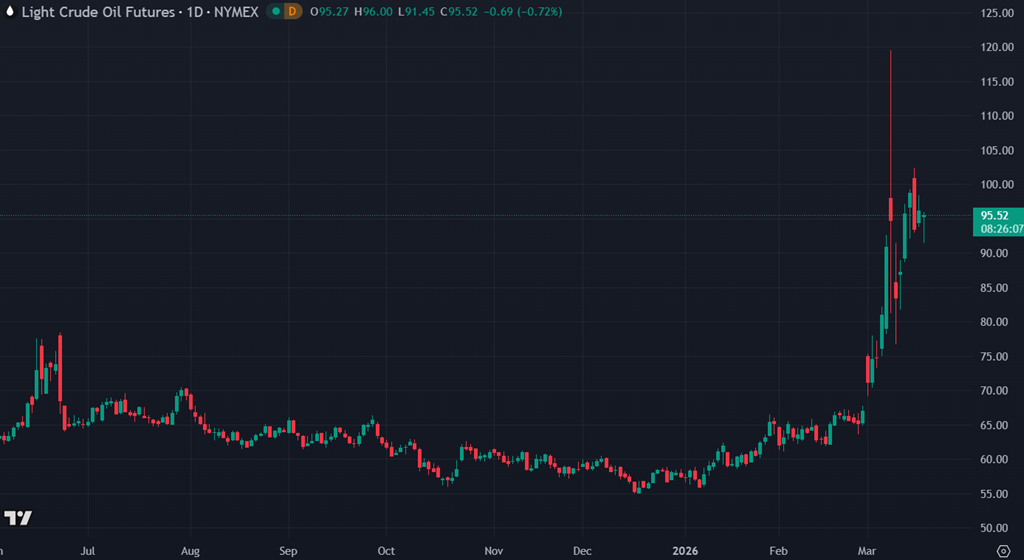Click the 75.00 level on price scale
The height and width of the screenshot is (560, 1024).
pos(995,356)
